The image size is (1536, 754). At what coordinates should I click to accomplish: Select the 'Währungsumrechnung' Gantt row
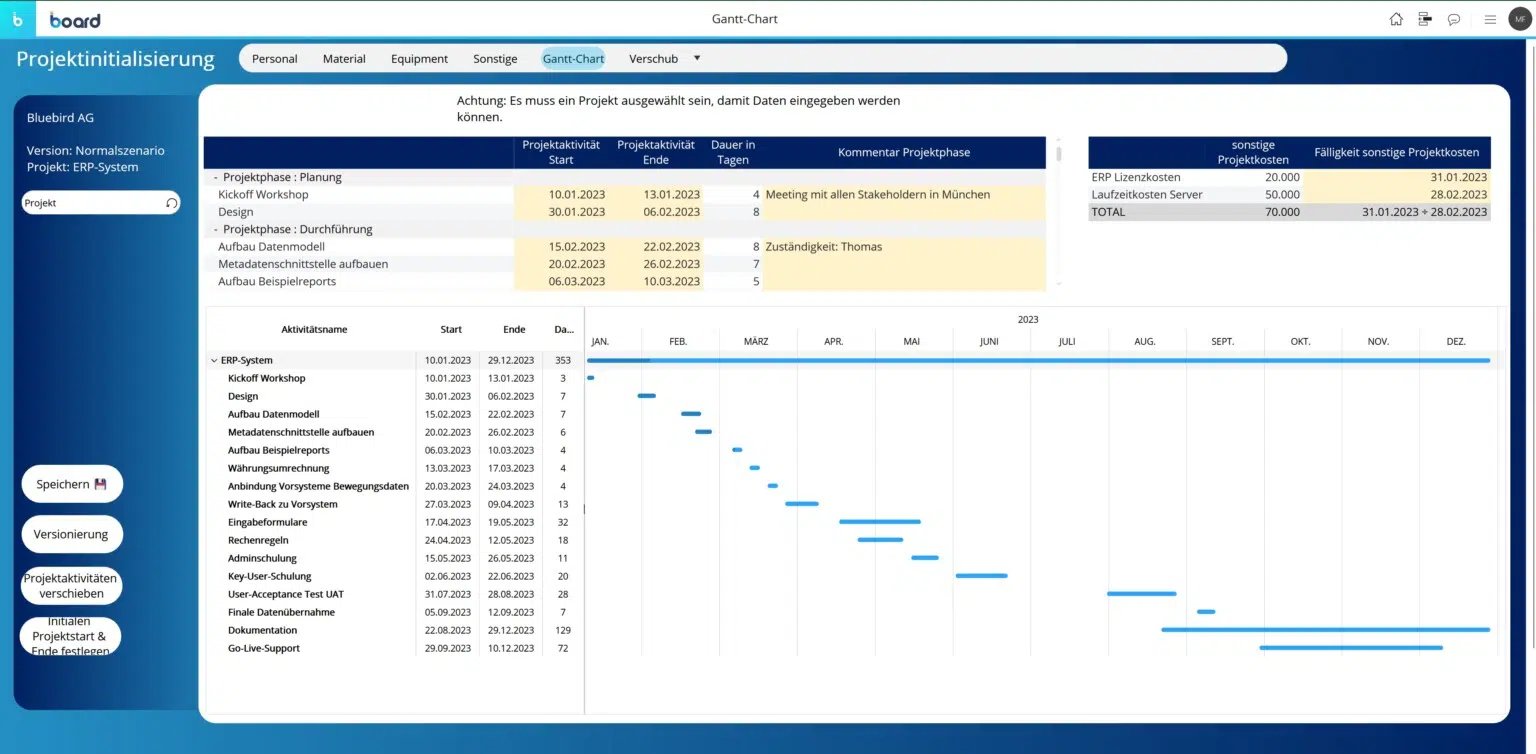pos(278,468)
